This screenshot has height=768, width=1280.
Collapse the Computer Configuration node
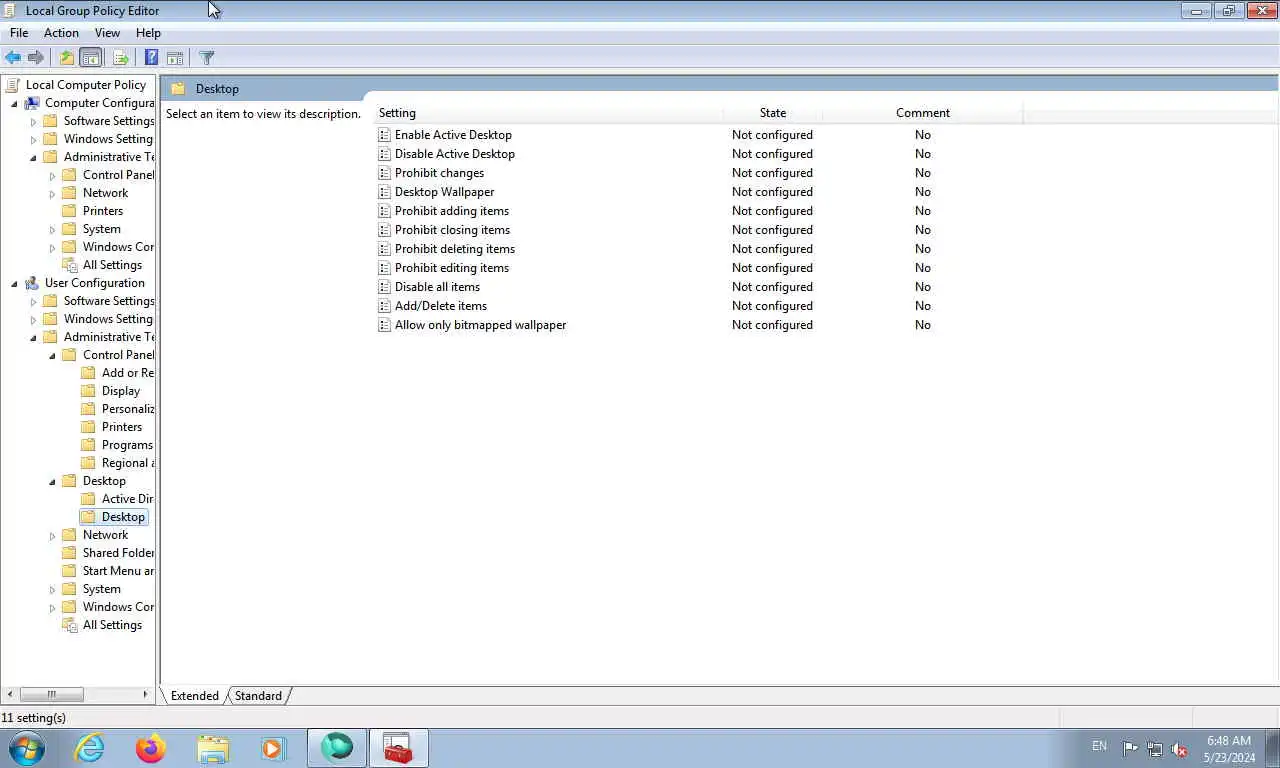point(14,103)
